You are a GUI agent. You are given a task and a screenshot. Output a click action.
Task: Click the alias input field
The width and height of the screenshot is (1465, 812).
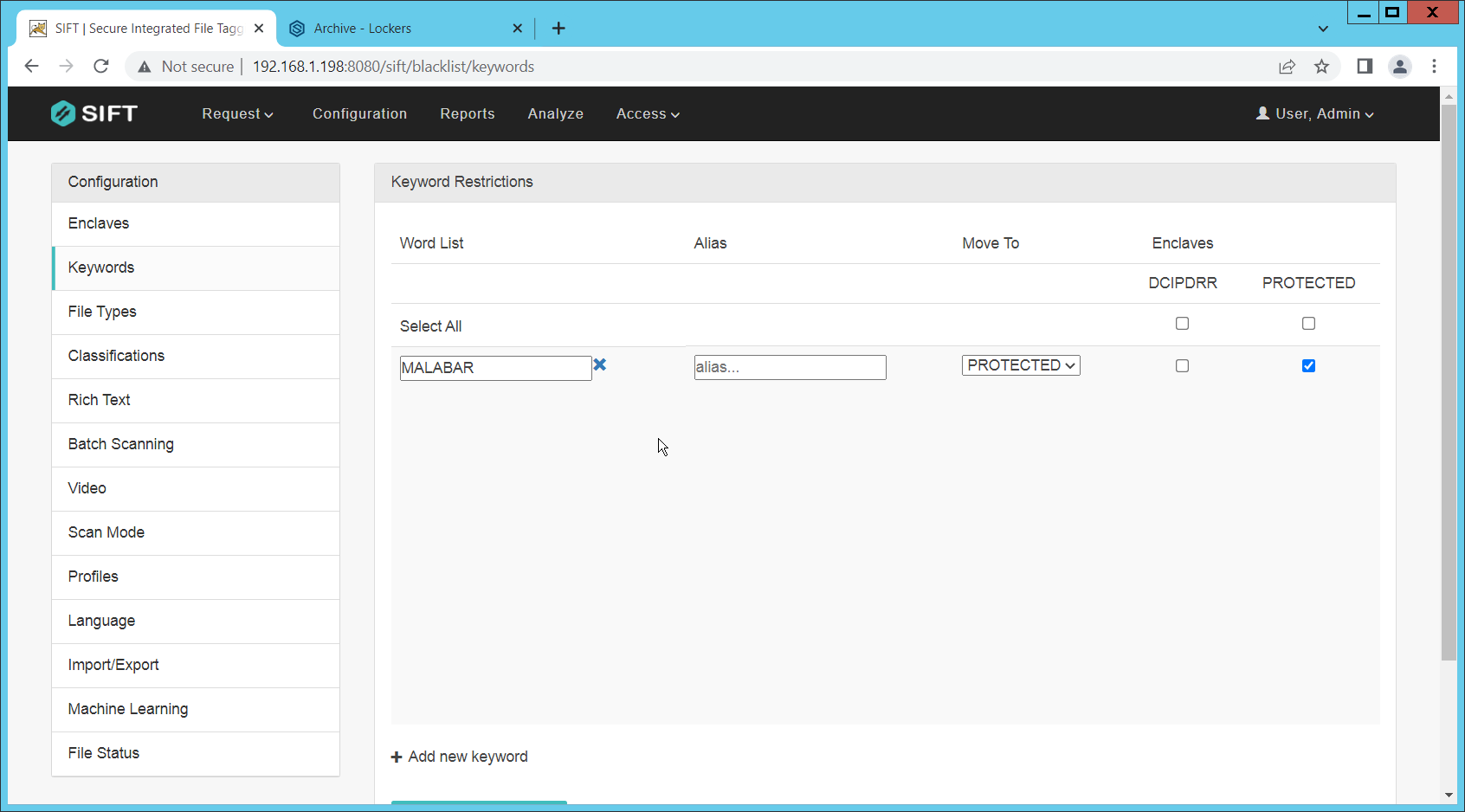[x=790, y=367]
